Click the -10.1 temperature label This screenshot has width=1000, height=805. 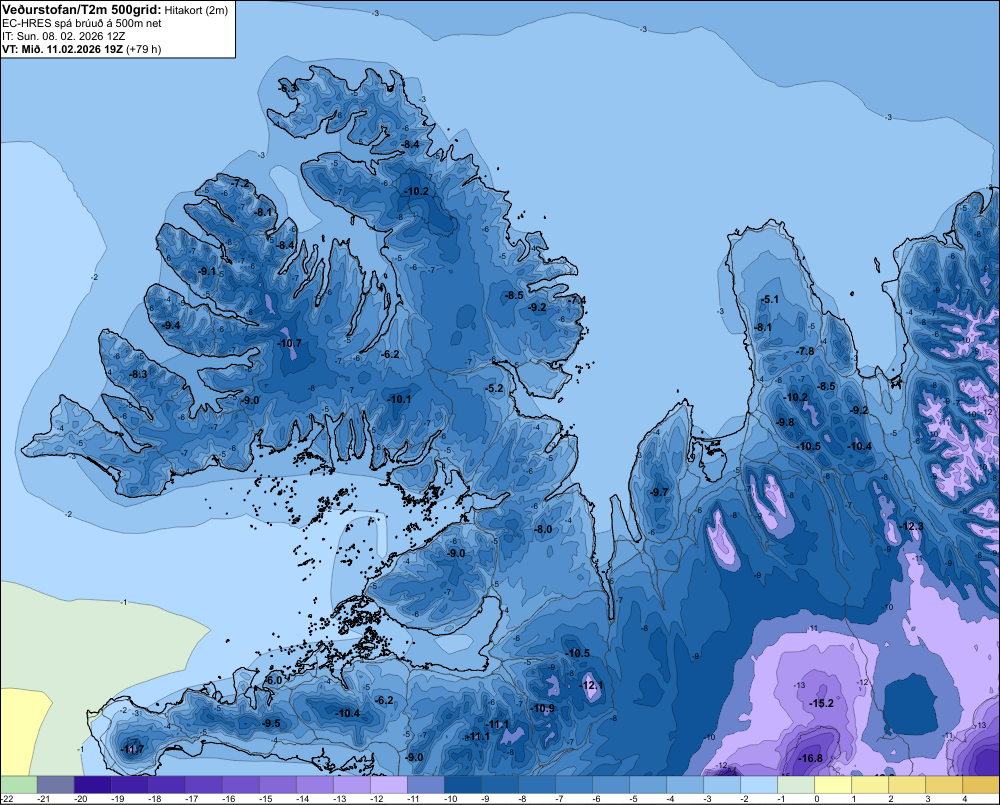click(399, 399)
